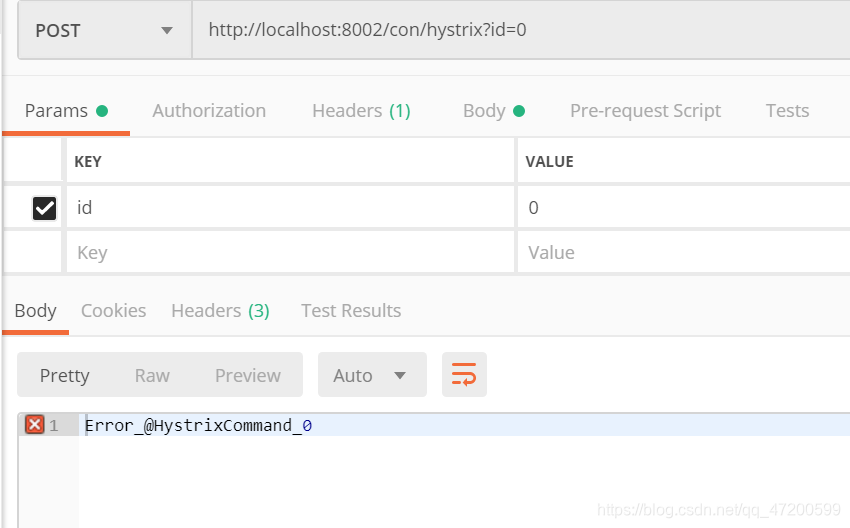850x528 pixels.
Task: Click the request URL field
Action: pos(521,30)
